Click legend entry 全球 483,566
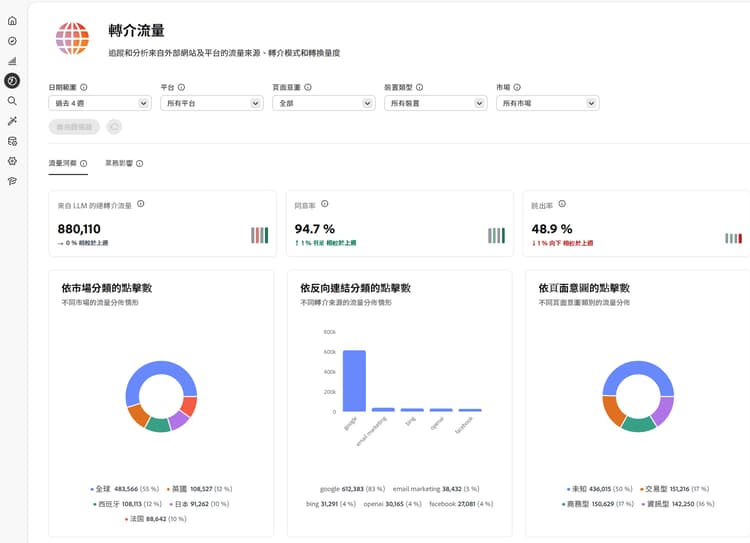750x543 pixels. click(x=124, y=489)
